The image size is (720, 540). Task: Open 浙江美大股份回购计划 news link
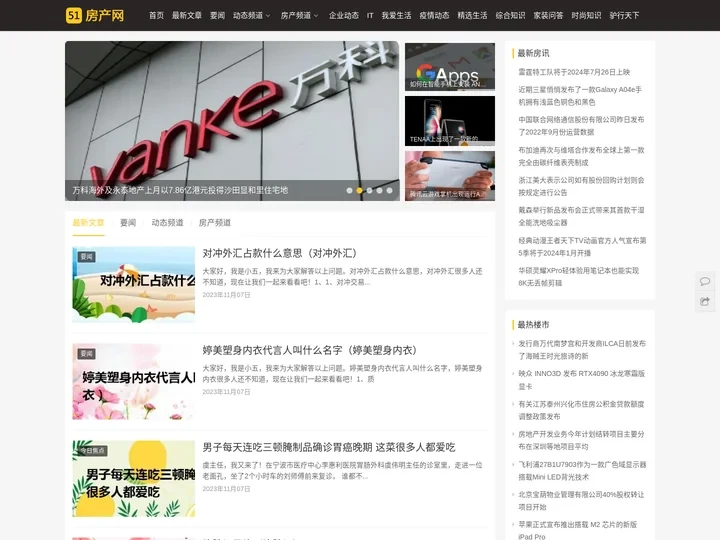pyautogui.click(x=581, y=186)
